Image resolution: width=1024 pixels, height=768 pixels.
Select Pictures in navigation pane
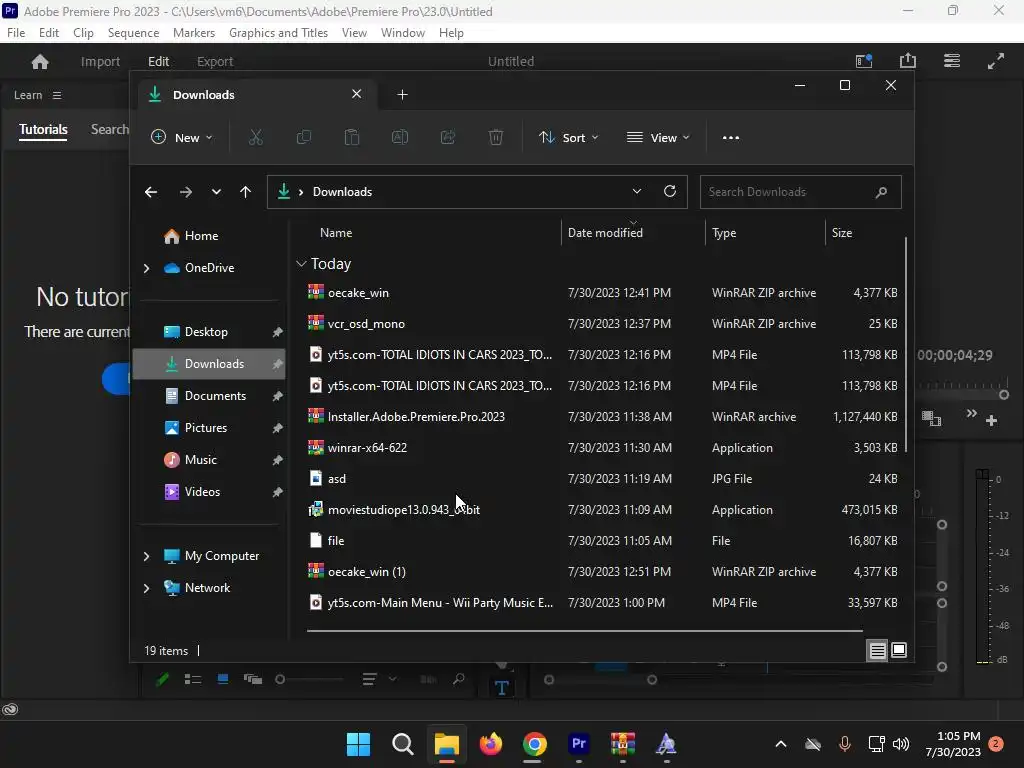click(x=210, y=428)
